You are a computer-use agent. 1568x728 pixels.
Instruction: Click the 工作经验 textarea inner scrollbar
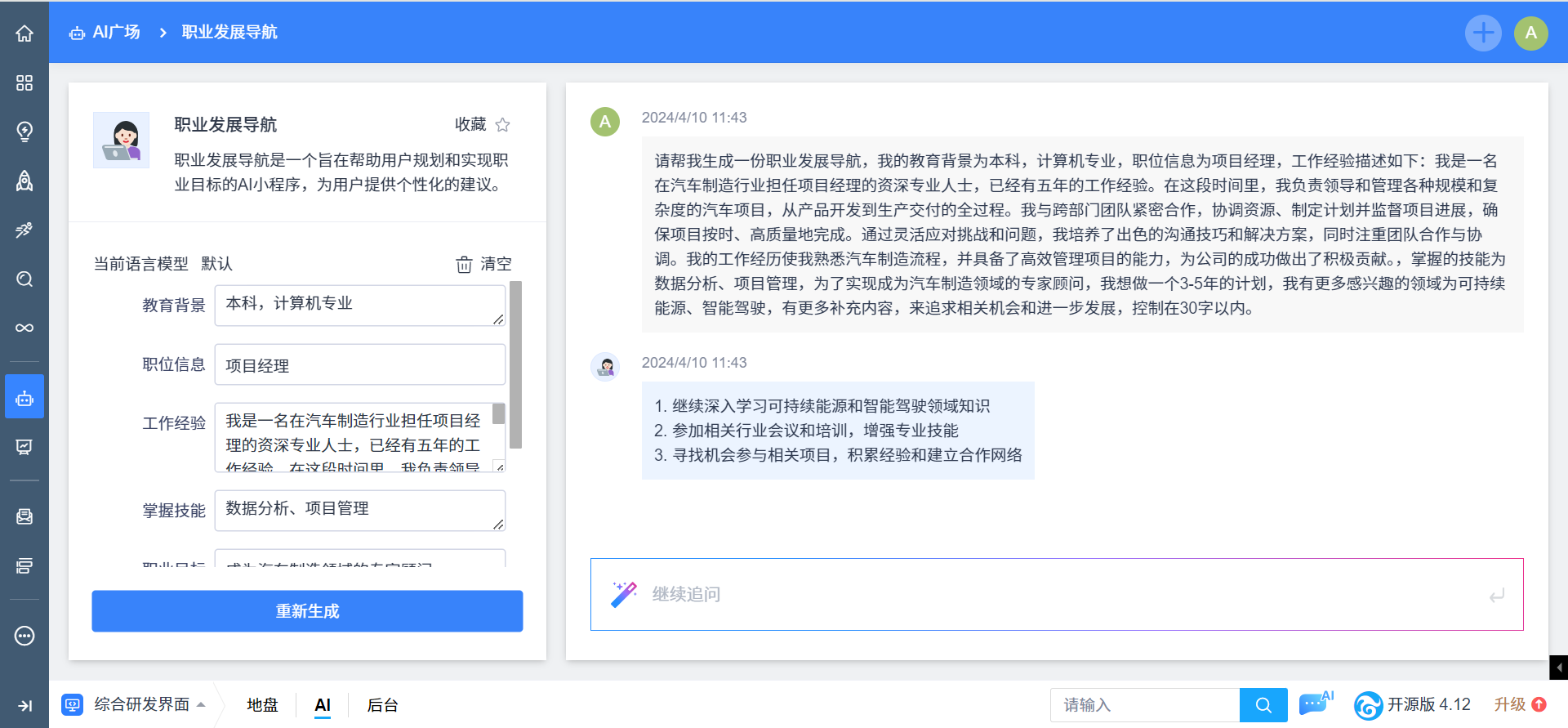(x=499, y=413)
